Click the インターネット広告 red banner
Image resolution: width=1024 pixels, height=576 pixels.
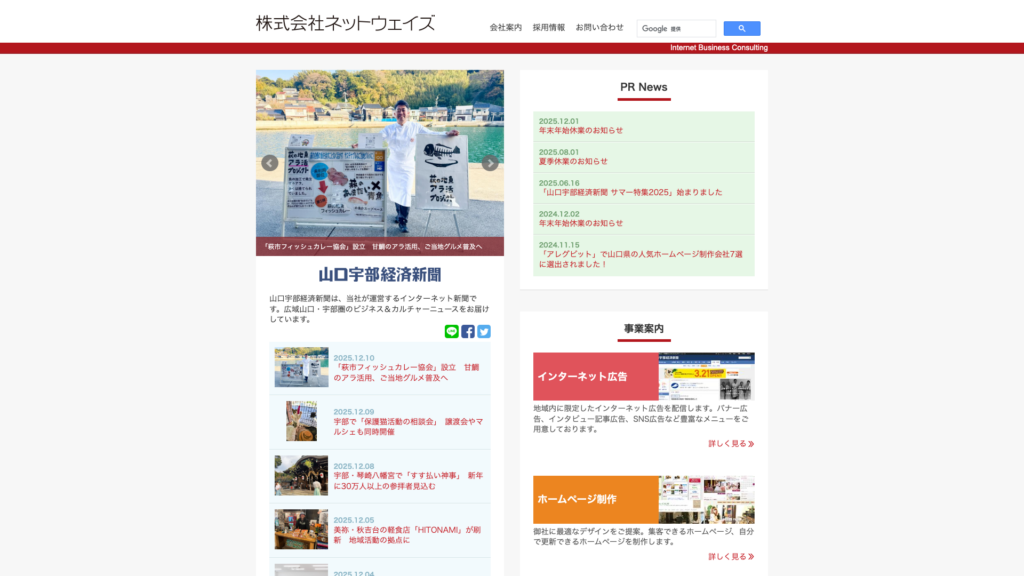tap(595, 376)
